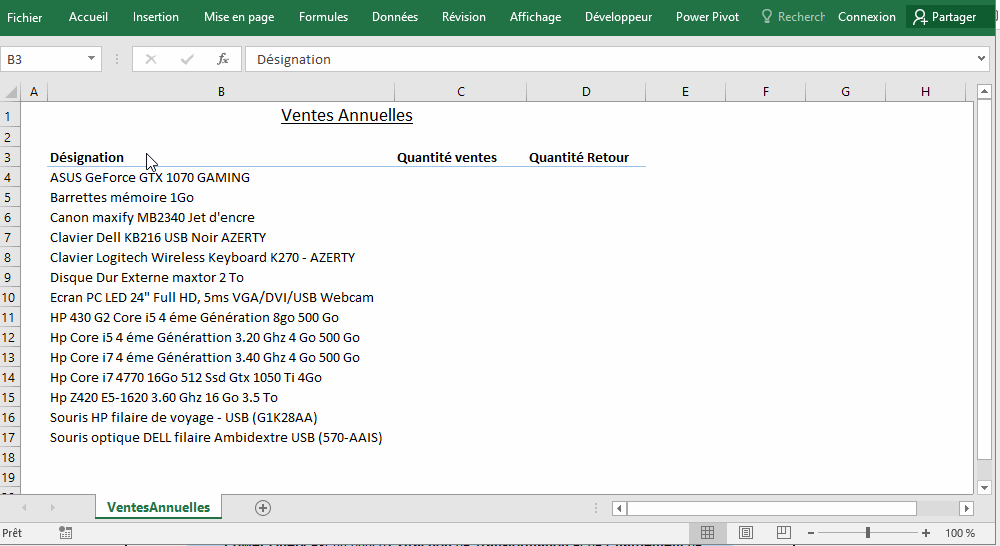Select cell Clavier Dell KB216 USB Noir AZERTY

pyautogui.click(x=221, y=237)
